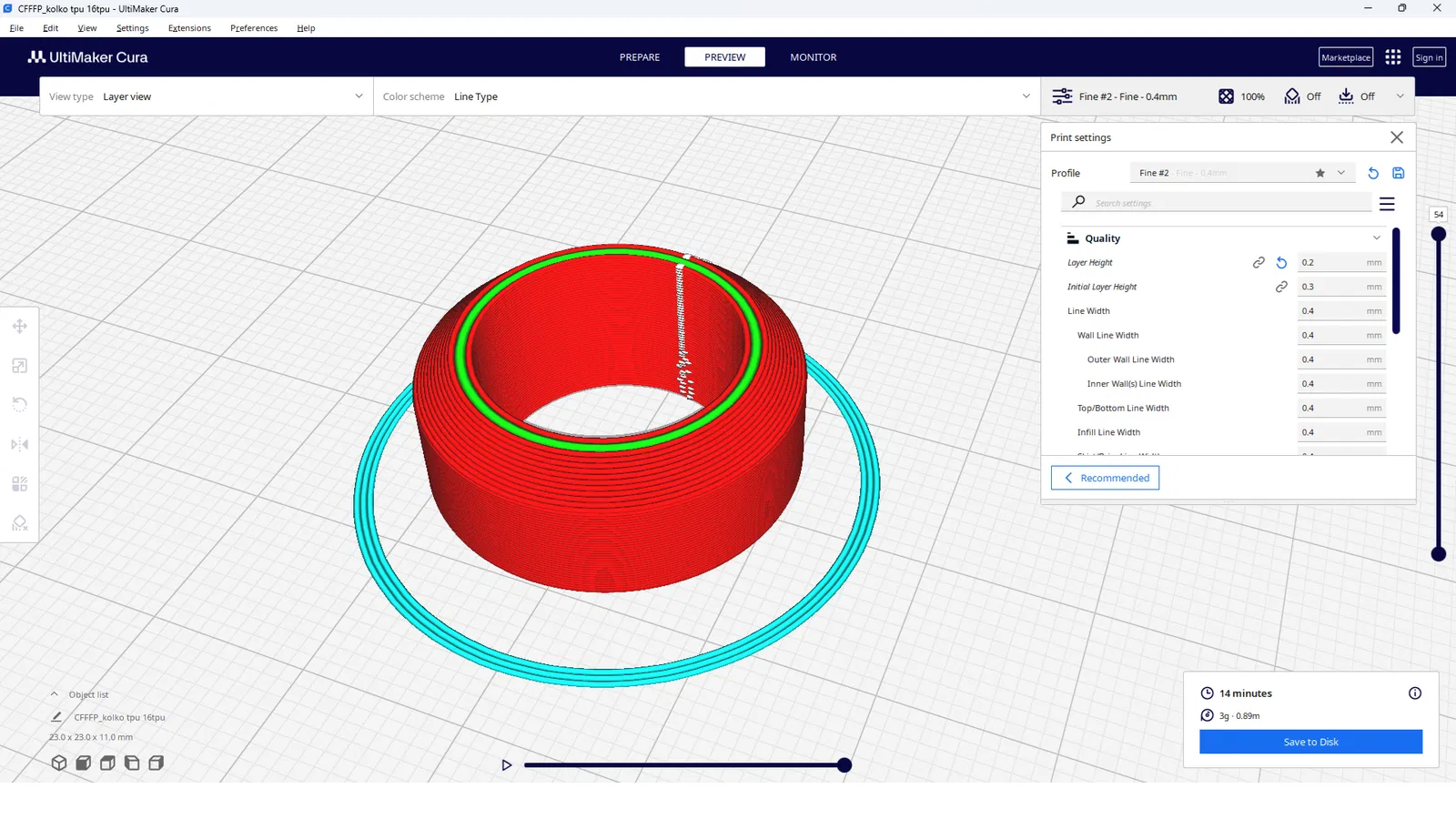Select the Mirror tool in left toolbar
Screen dimensions: 1456x819
[19, 444]
